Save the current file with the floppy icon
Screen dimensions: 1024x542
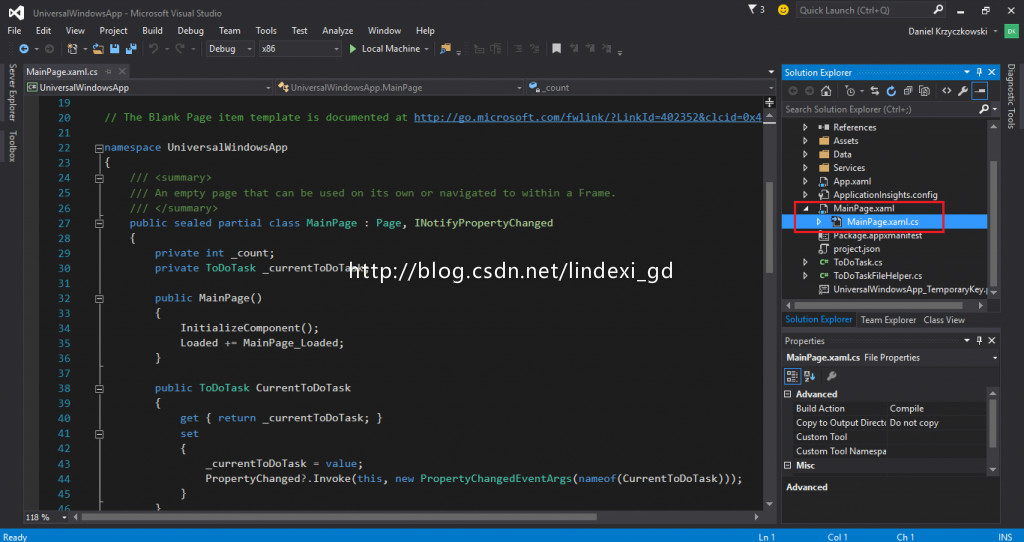(114, 49)
